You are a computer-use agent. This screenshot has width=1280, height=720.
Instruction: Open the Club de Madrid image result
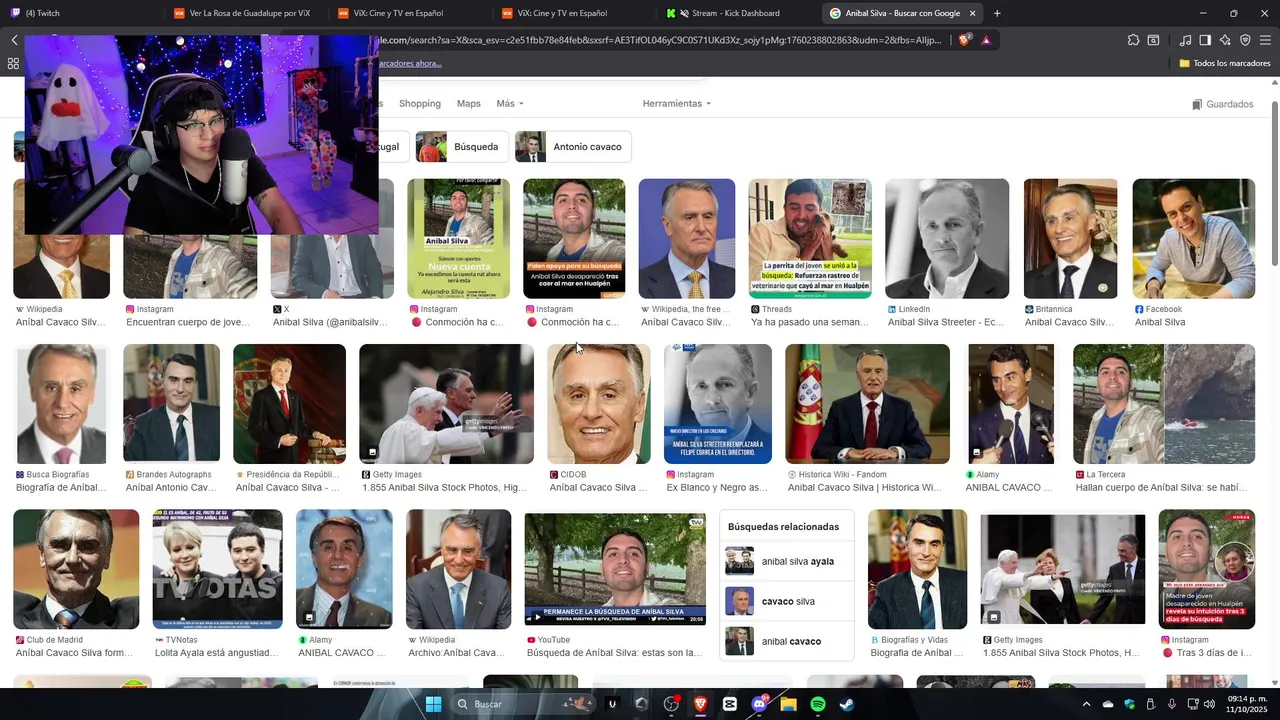76,569
